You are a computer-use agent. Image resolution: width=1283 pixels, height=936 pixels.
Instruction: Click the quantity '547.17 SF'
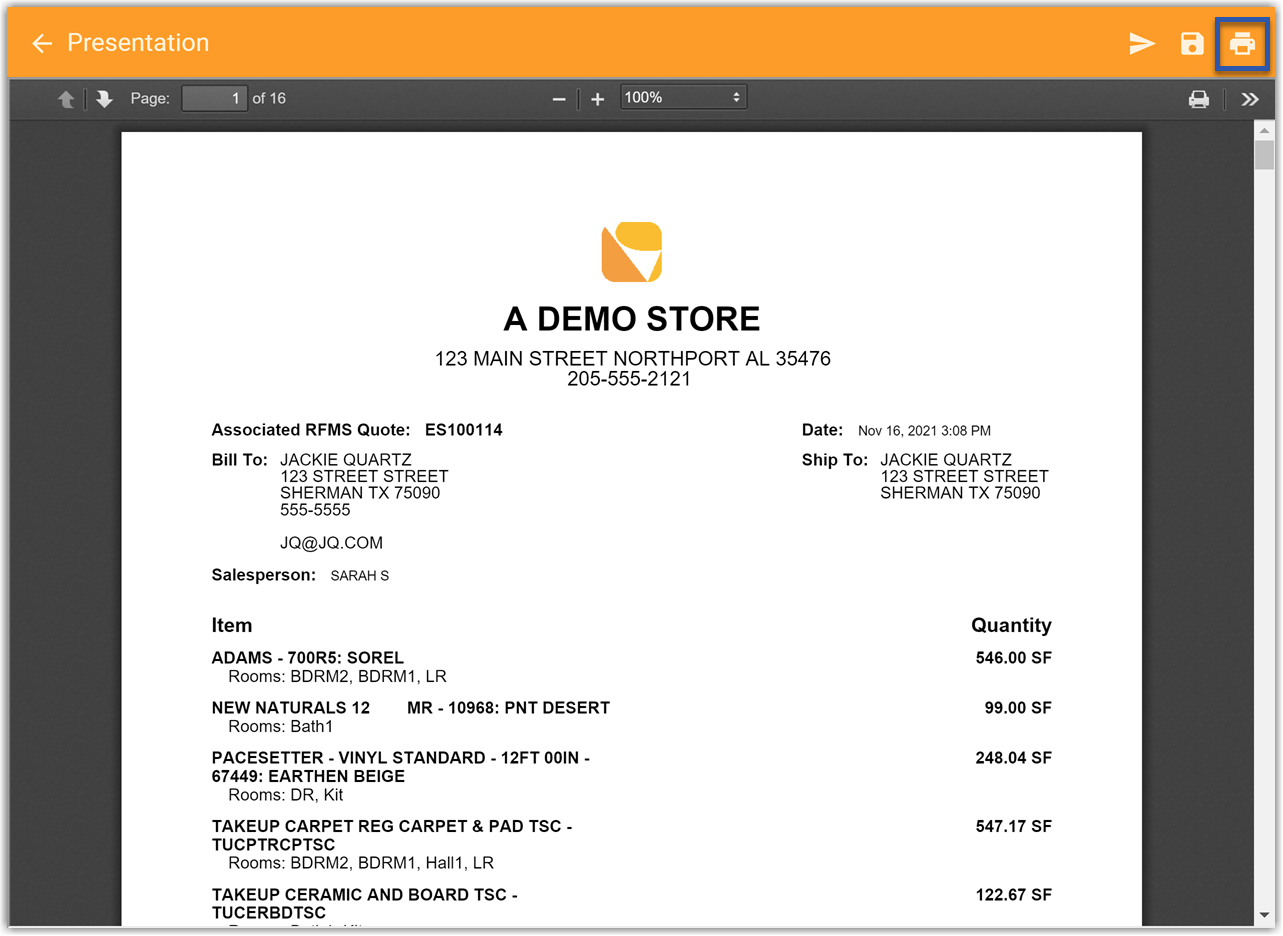pyautogui.click(x=1014, y=827)
